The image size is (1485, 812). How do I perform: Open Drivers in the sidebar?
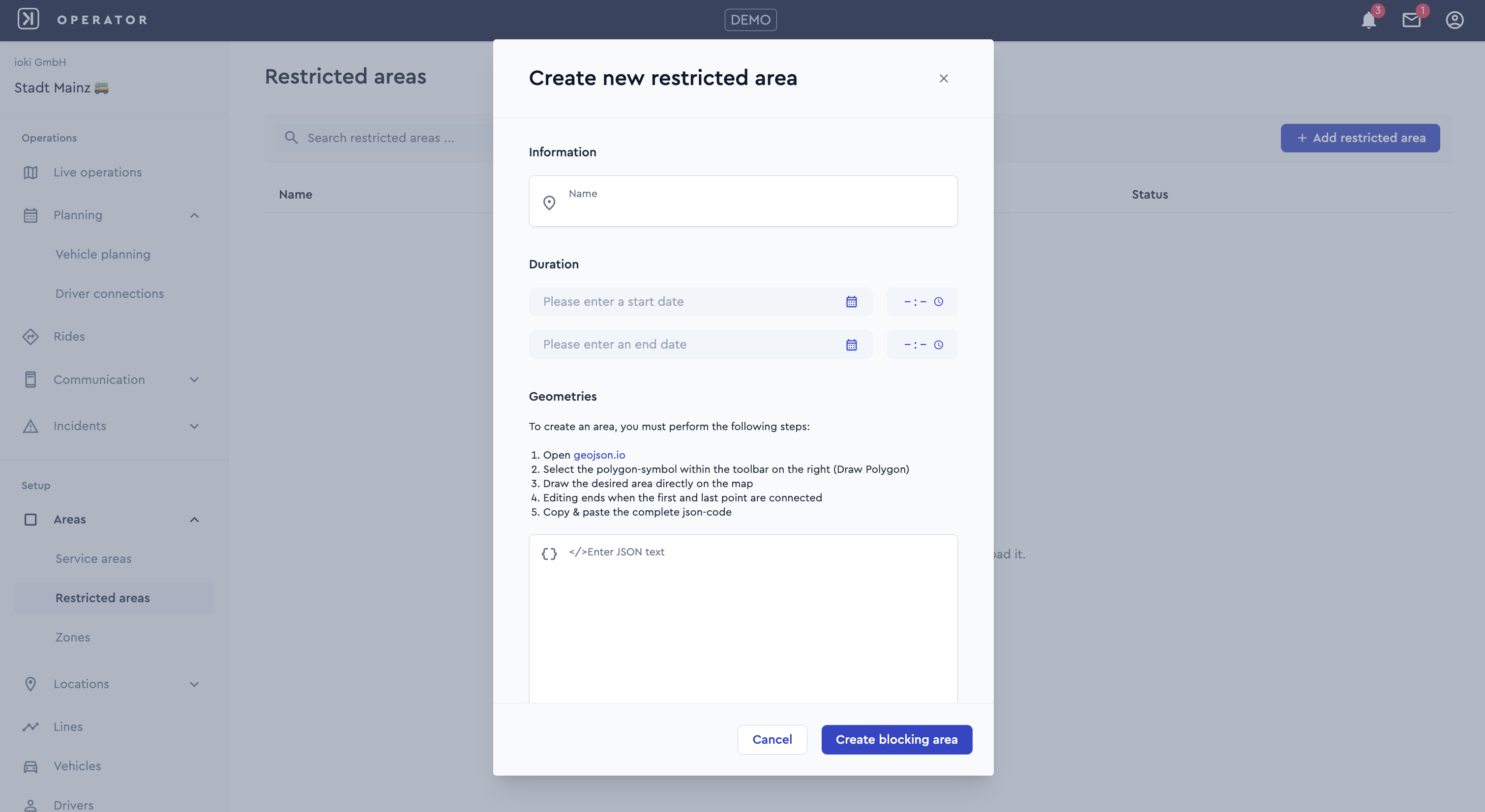point(73,805)
